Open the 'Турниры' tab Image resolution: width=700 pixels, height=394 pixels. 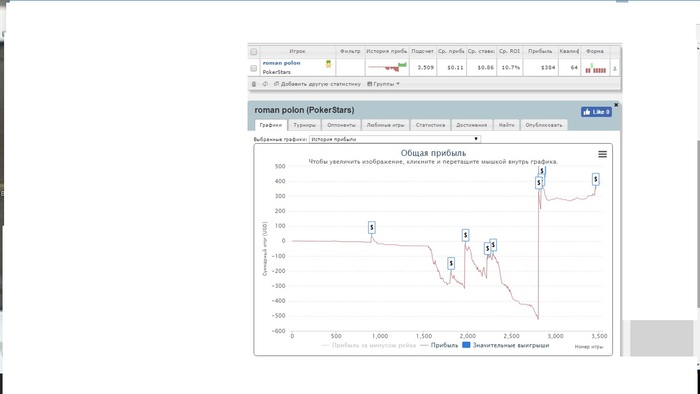(x=304, y=125)
